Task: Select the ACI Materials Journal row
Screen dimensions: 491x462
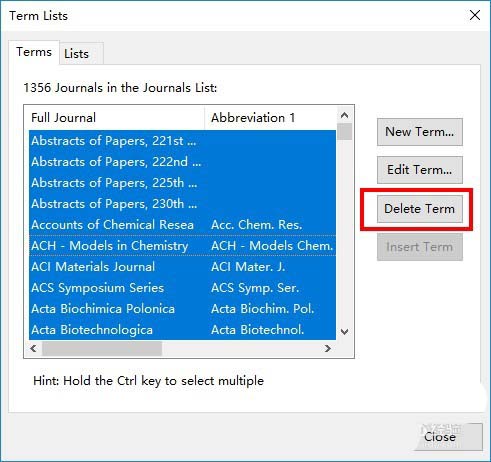Action: point(183,267)
